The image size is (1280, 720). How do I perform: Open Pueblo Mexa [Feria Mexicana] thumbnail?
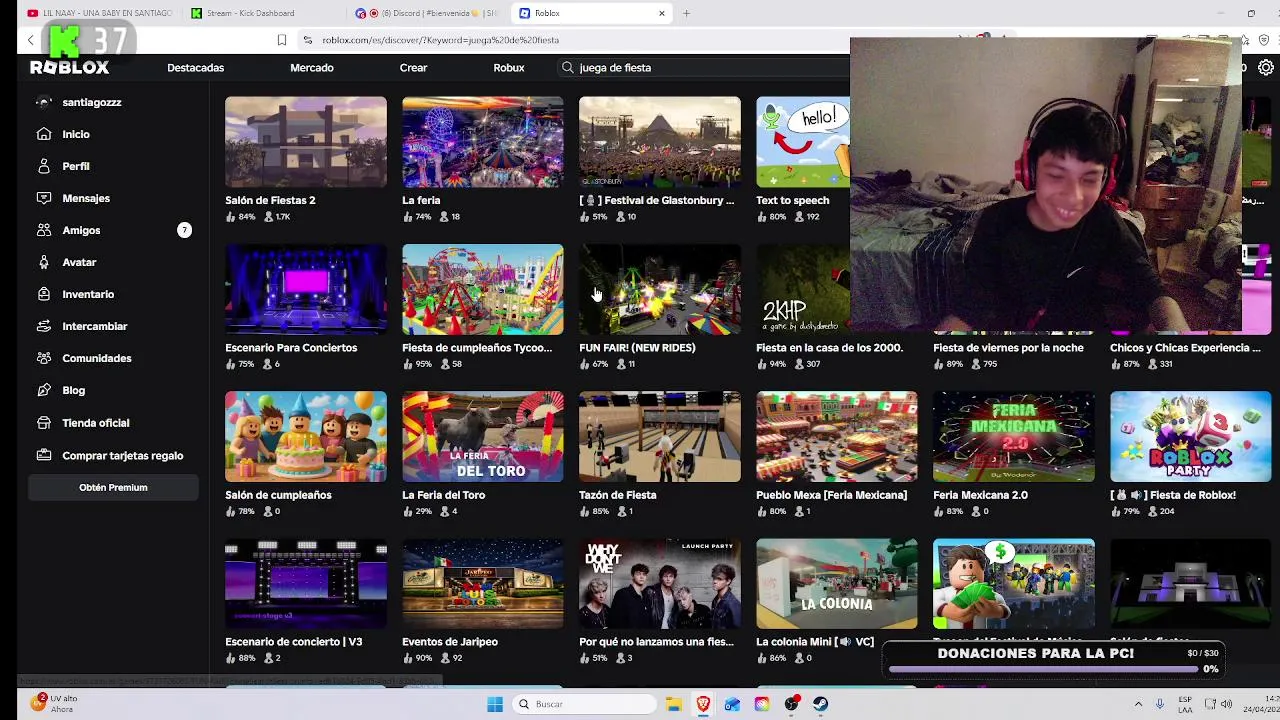837,436
